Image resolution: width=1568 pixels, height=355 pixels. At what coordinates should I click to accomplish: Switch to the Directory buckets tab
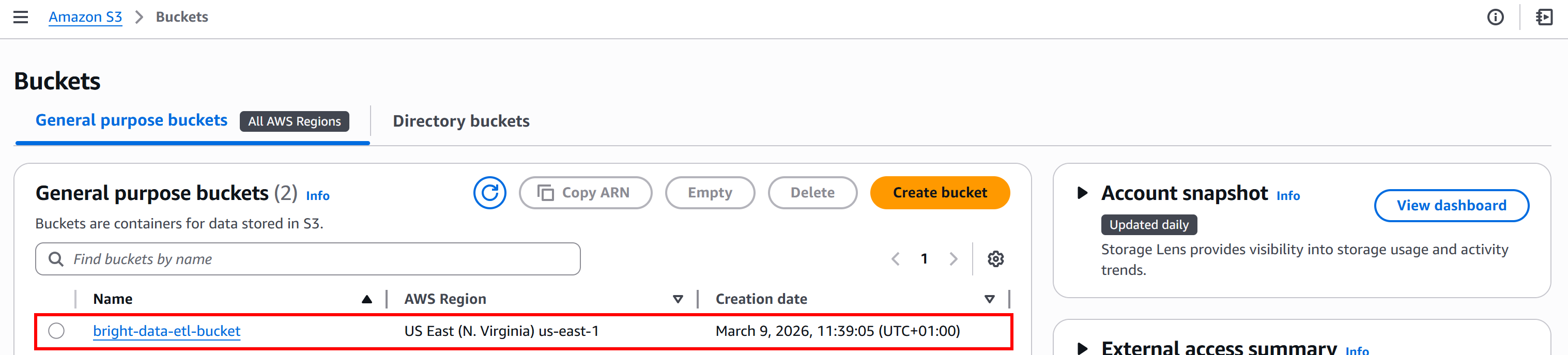pyautogui.click(x=461, y=121)
